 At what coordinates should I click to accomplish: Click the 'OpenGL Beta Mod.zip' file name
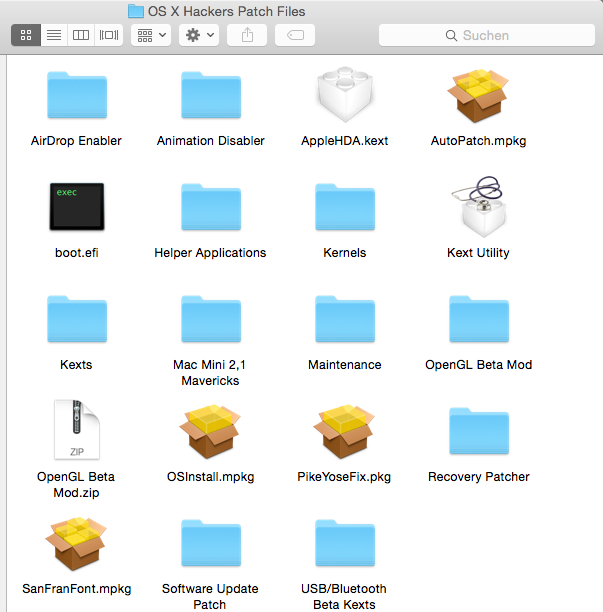tap(76, 484)
